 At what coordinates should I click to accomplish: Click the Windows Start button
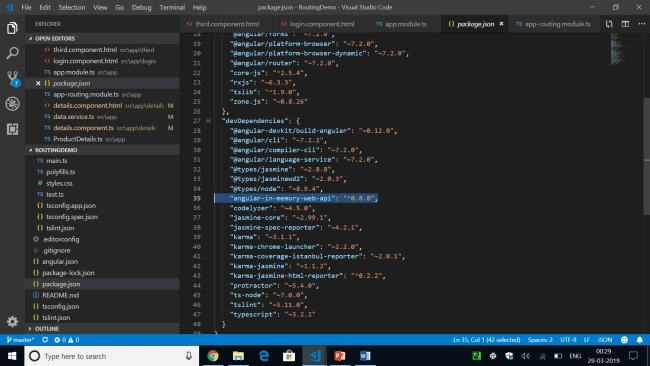12,356
